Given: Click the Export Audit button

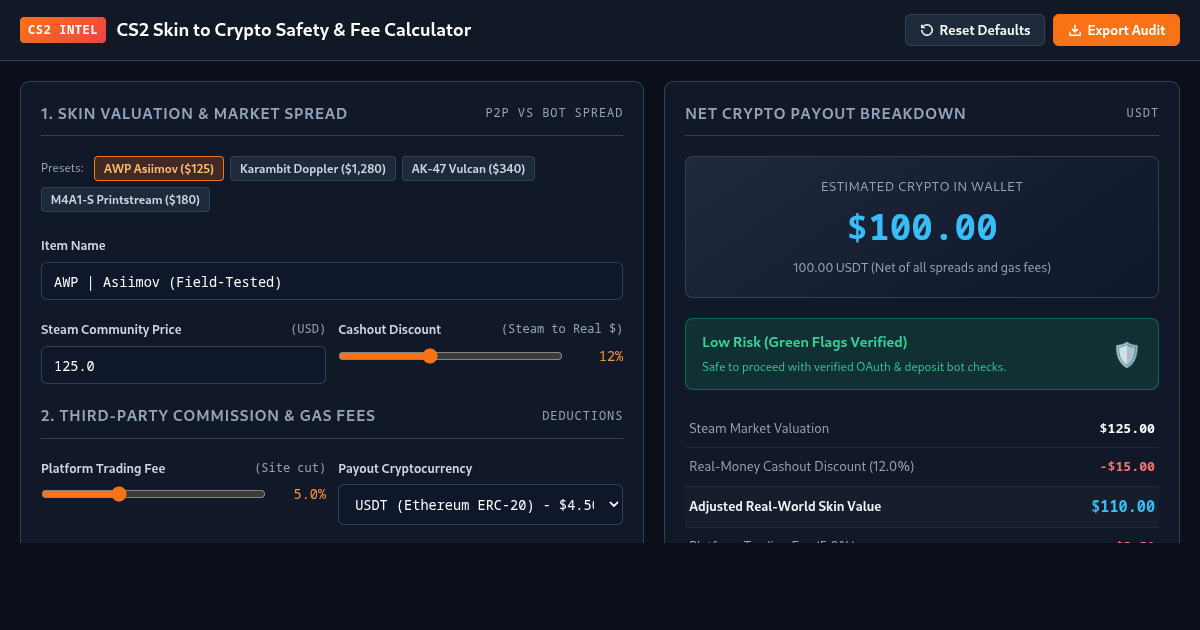Looking at the screenshot, I should [x=1116, y=30].
